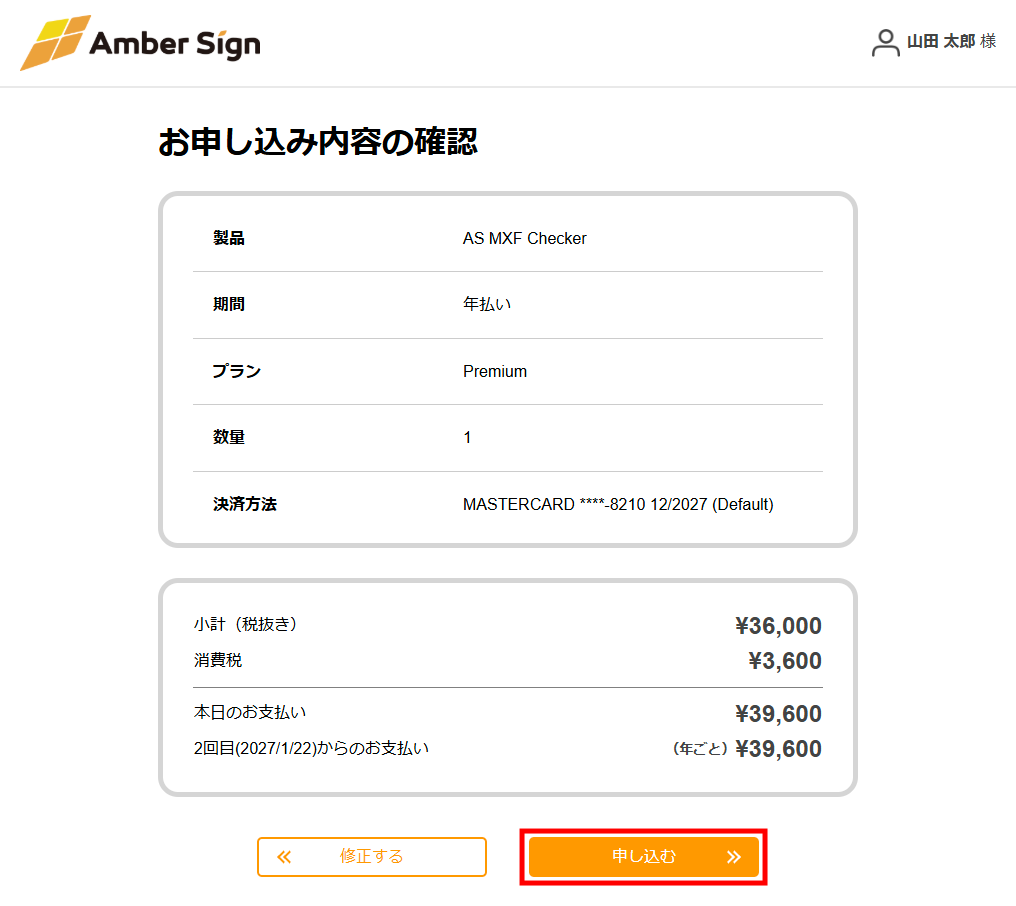Expand the 製品 row details
Screen dimensions: 1016x906
pyautogui.click(x=508, y=238)
